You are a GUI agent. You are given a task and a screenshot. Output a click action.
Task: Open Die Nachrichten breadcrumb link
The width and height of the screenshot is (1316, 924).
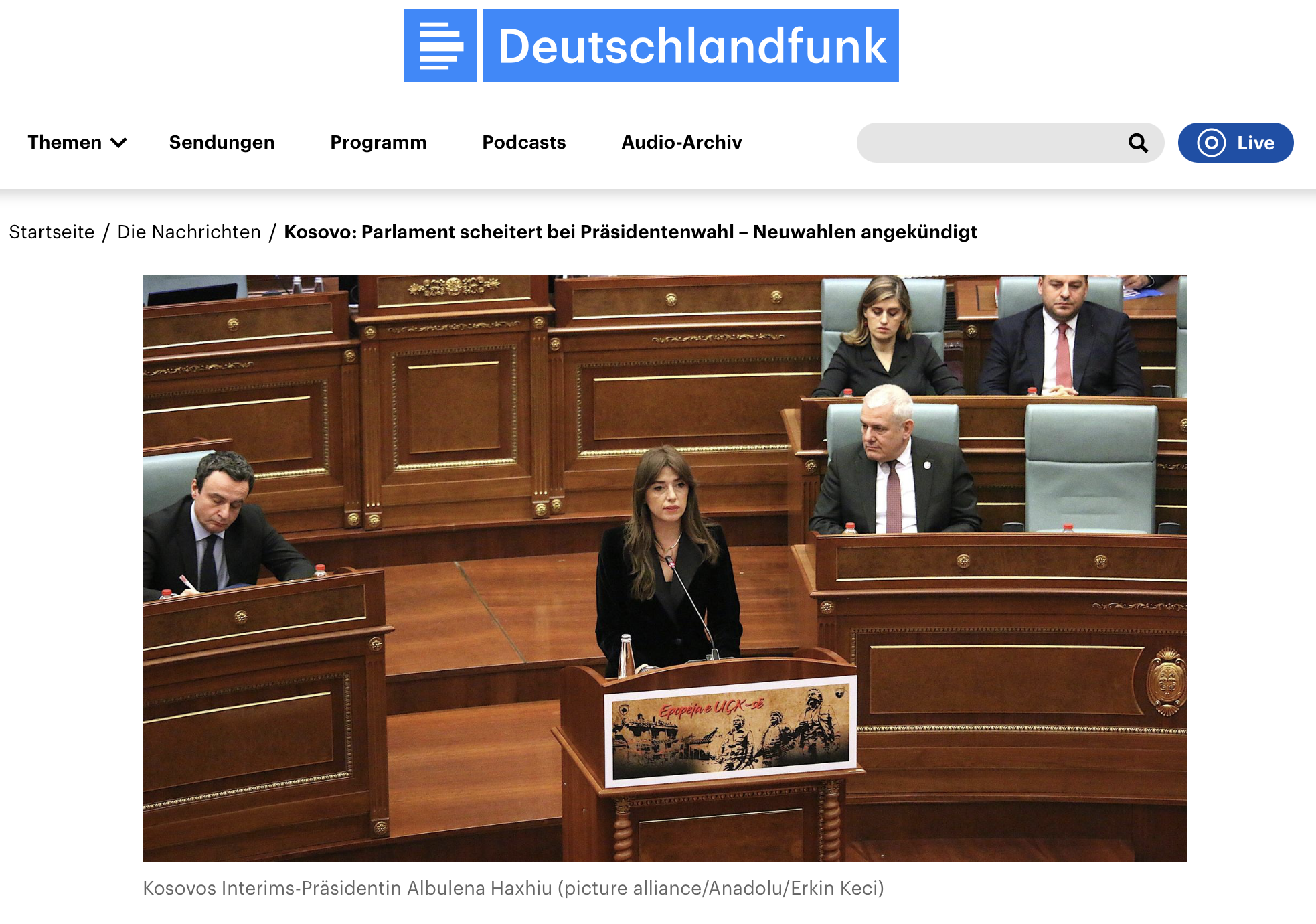coord(189,232)
